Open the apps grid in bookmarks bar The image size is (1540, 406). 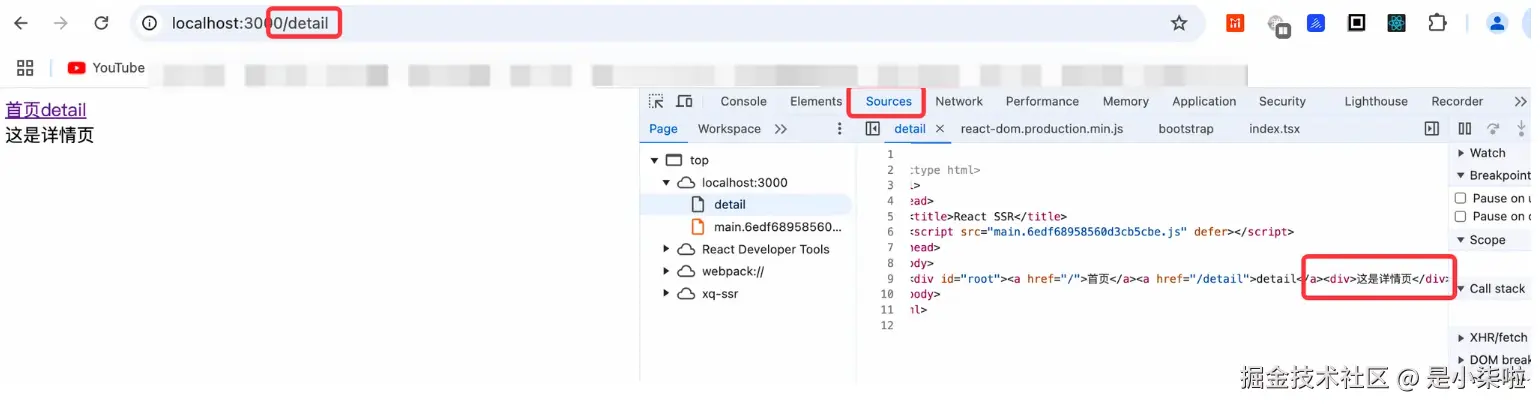pyautogui.click(x=25, y=68)
